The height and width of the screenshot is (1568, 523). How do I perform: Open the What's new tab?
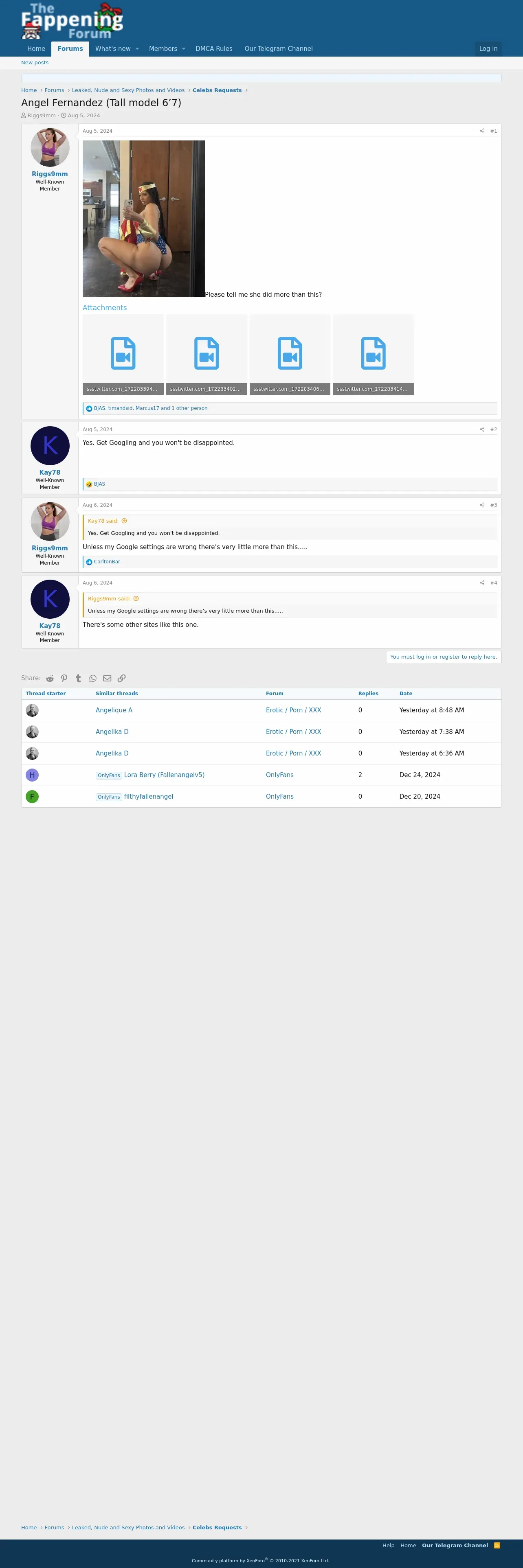[113, 49]
